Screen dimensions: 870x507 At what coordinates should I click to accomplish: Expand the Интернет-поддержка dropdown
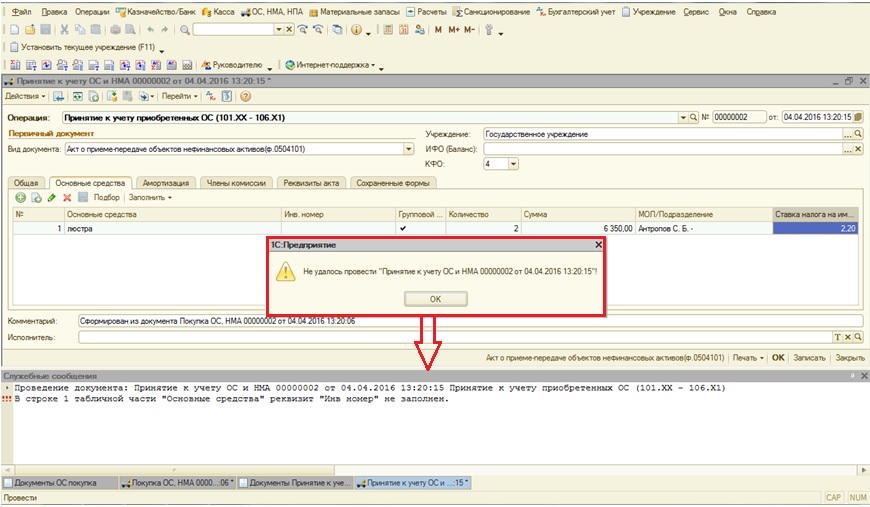(330, 65)
